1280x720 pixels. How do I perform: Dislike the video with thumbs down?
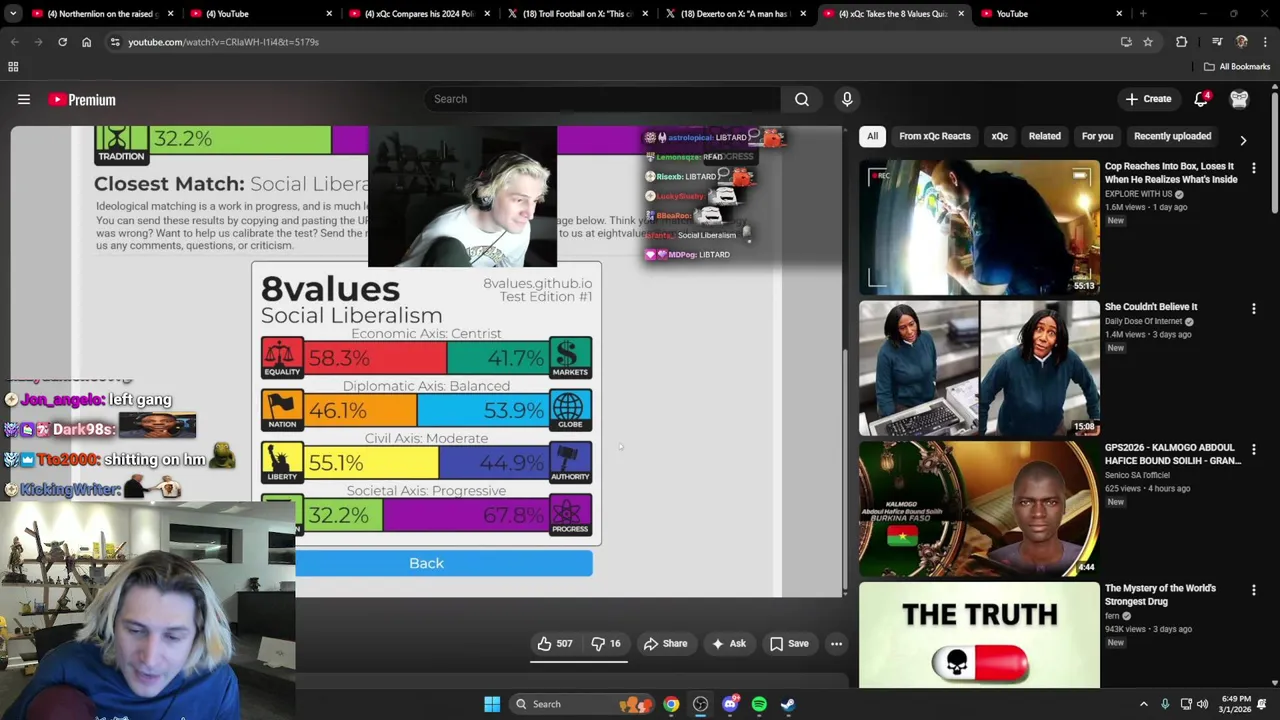tap(605, 644)
